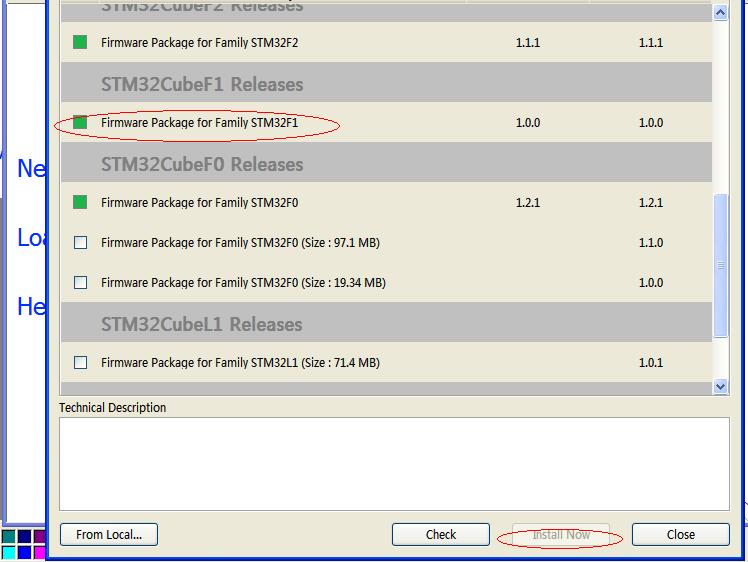Pick the cyan color swatch in background palette

(9, 553)
